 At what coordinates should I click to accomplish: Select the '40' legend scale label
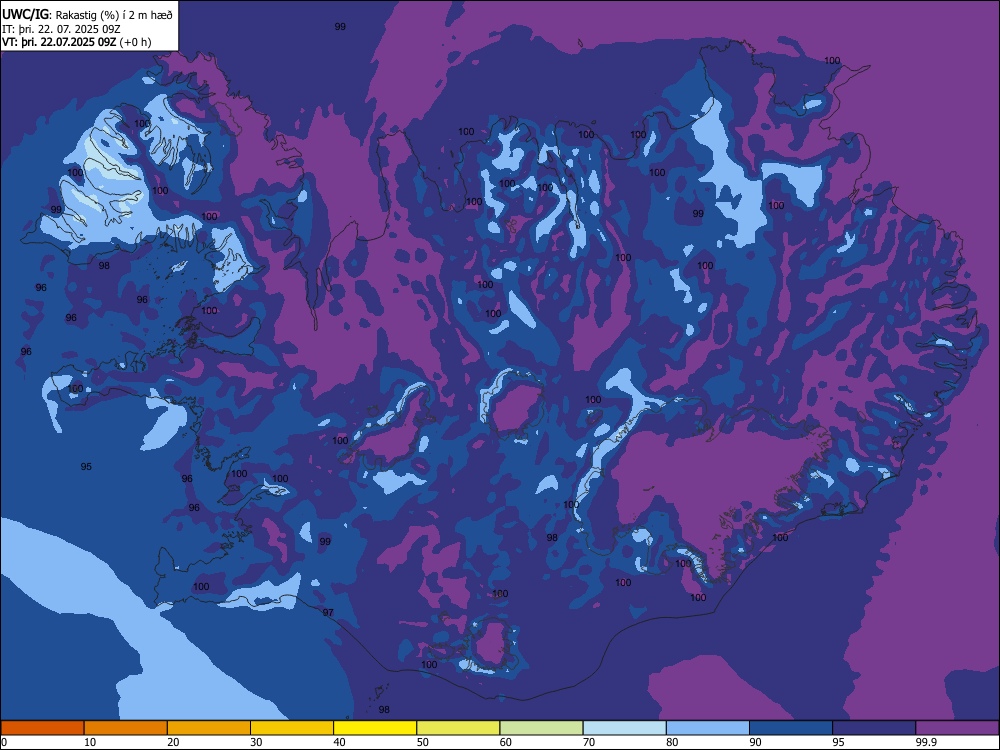(x=340, y=742)
